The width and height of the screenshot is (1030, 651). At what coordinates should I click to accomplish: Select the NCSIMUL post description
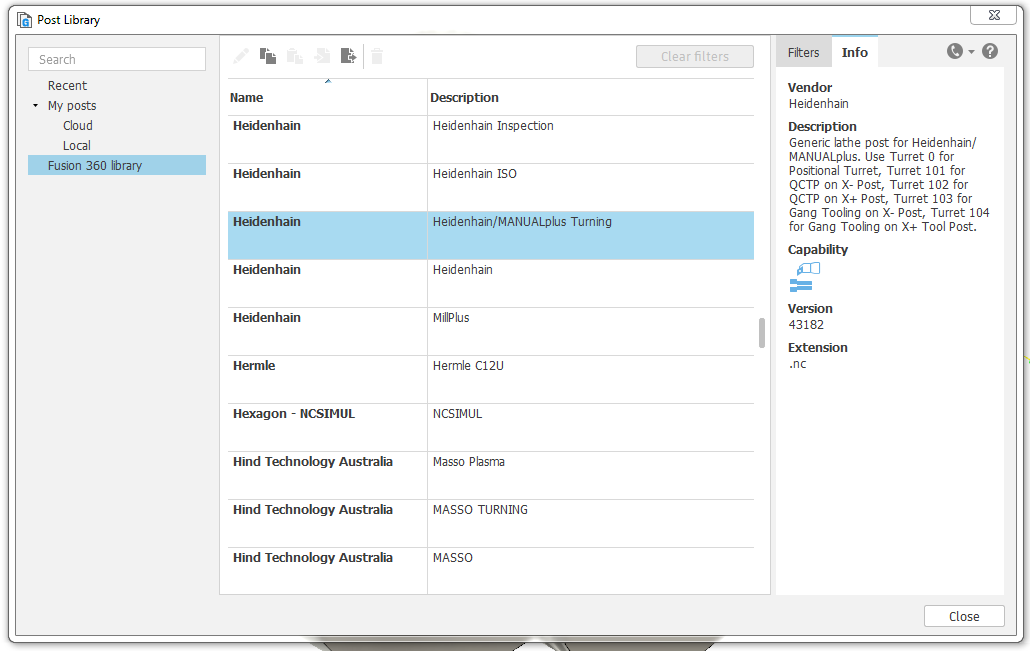(x=457, y=414)
